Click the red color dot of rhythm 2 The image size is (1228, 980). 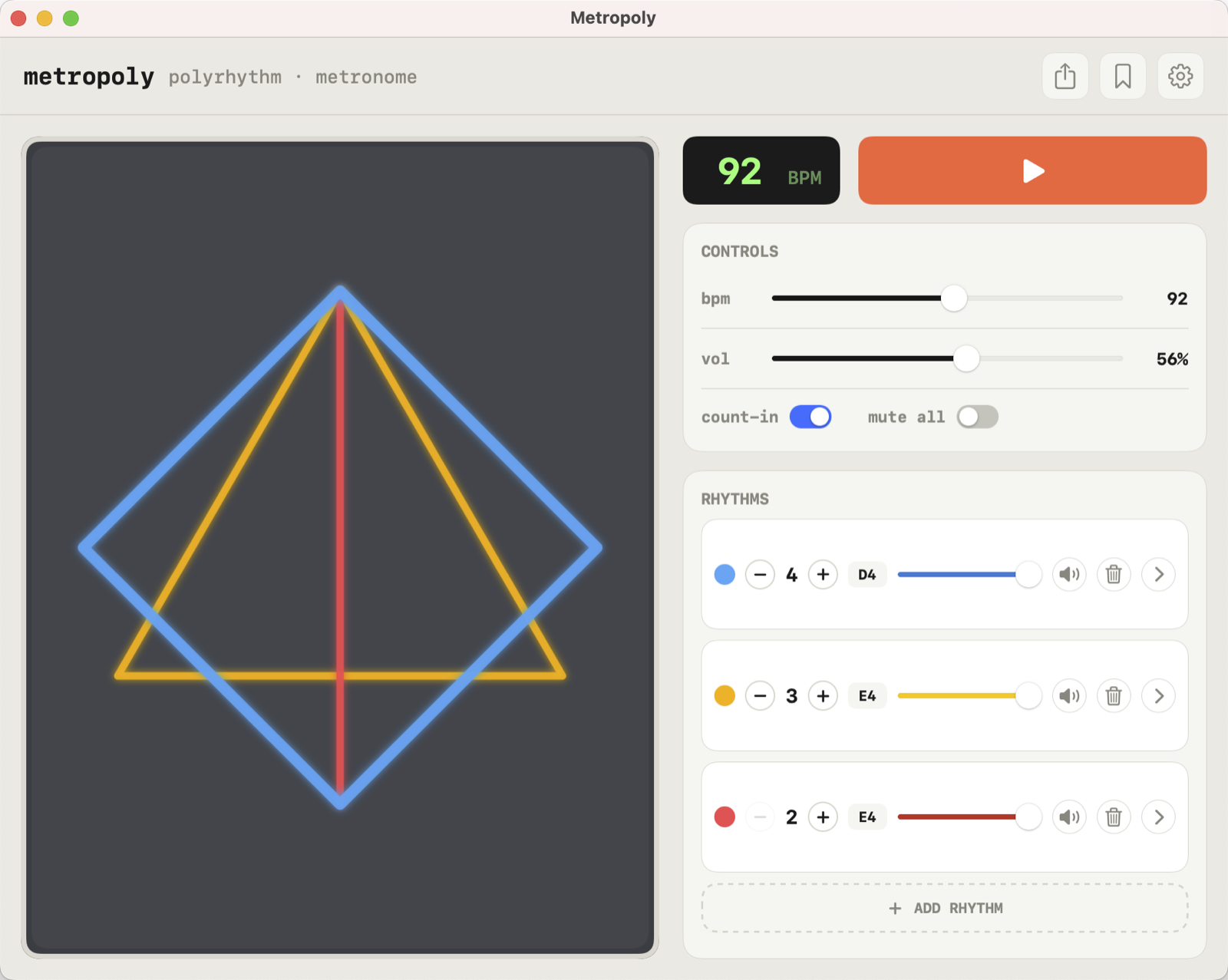pyautogui.click(x=725, y=817)
